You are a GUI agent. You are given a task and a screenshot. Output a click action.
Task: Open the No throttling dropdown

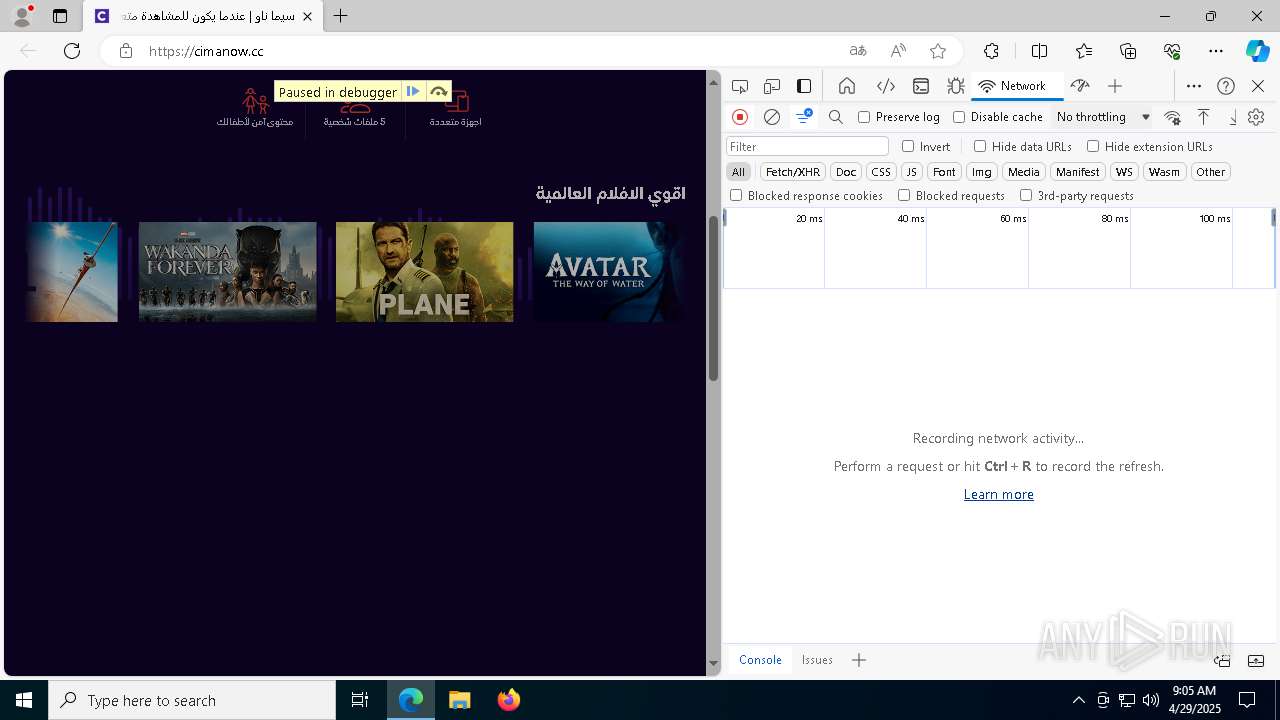click(1103, 117)
